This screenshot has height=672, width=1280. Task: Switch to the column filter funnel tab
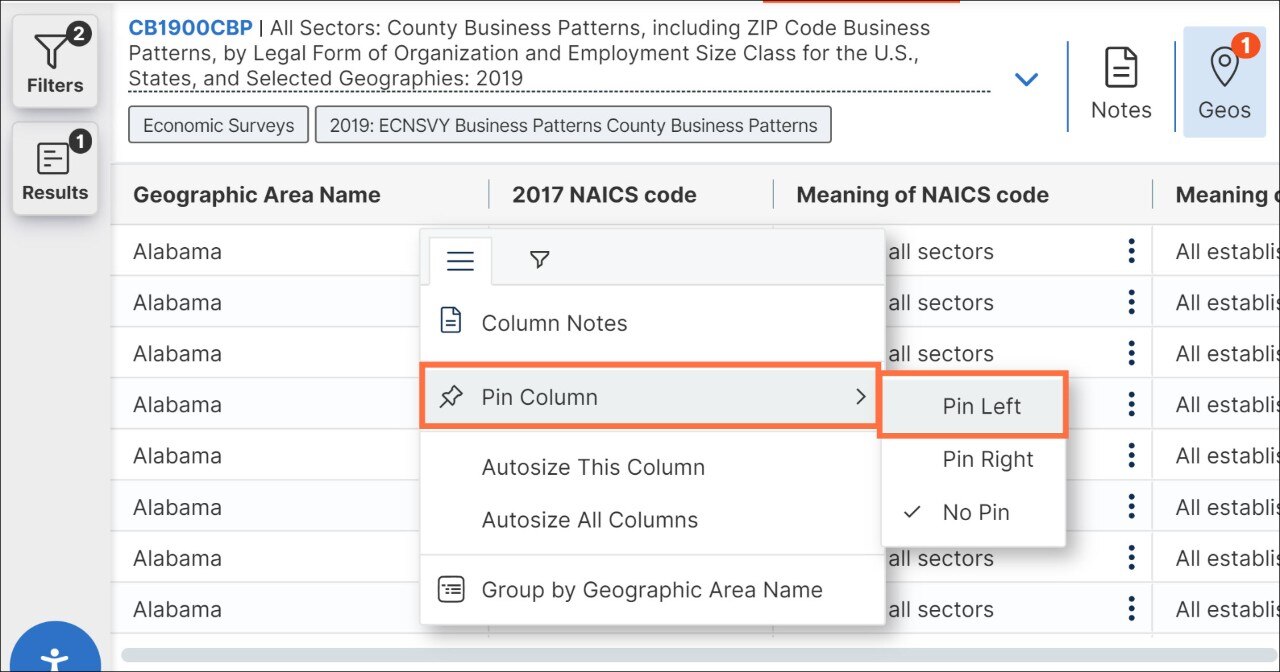pos(540,260)
